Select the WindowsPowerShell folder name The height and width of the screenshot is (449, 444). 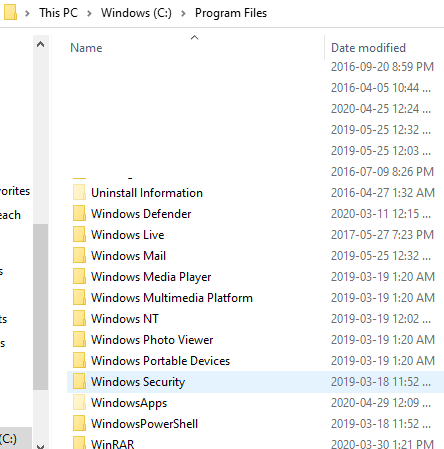(144, 424)
